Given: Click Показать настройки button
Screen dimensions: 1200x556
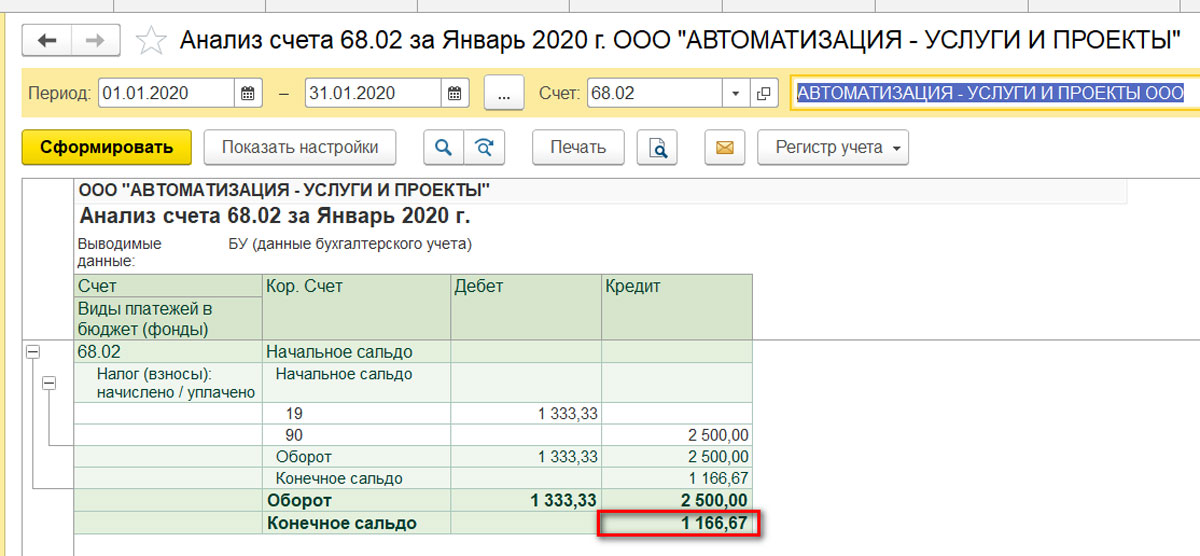Looking at the screenshot, I should (x=300, y=147).
